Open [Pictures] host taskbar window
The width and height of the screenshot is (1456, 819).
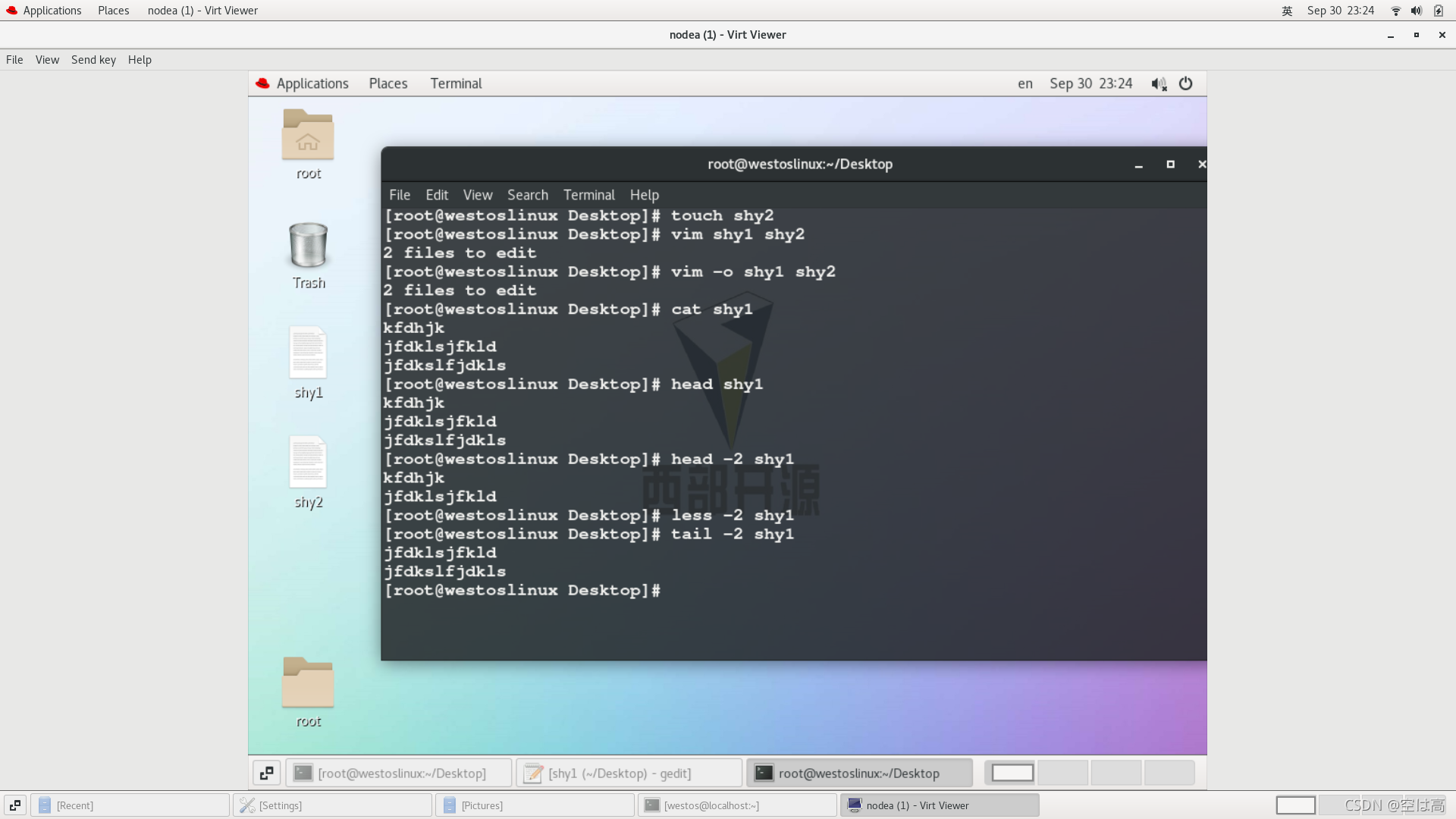point(535,805)
